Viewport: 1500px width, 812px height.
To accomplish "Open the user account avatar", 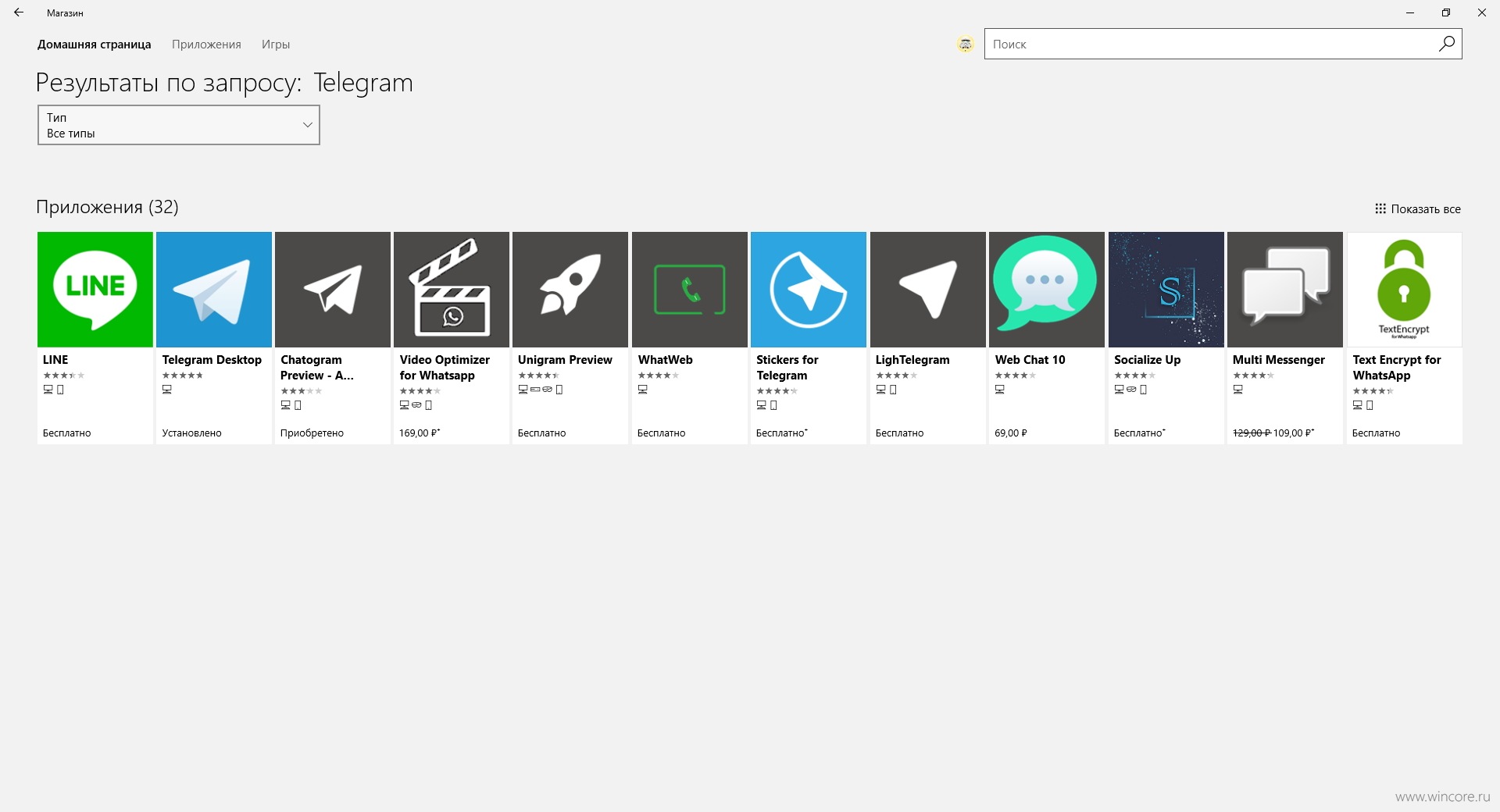I will (x=966, y=45).
